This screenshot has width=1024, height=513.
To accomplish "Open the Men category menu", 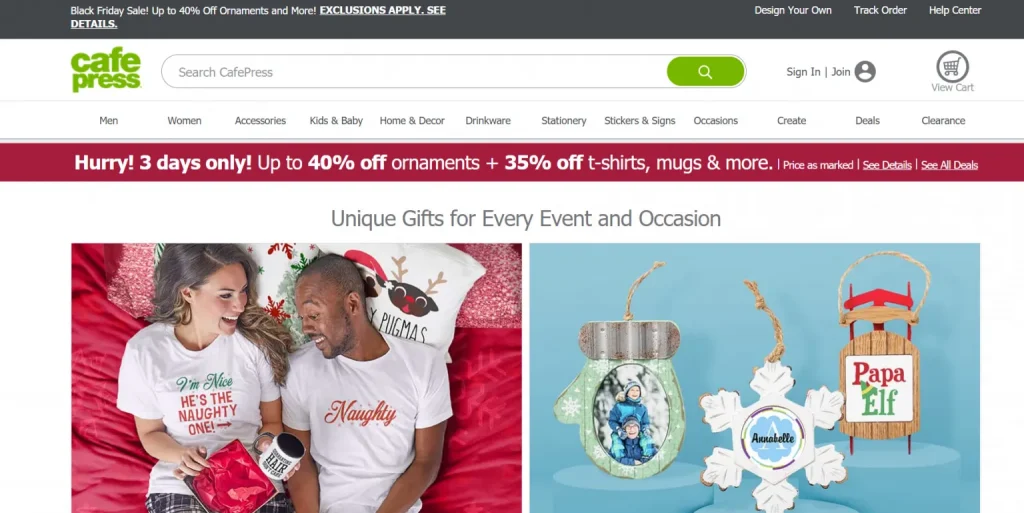I will click(x=108, y=121).
